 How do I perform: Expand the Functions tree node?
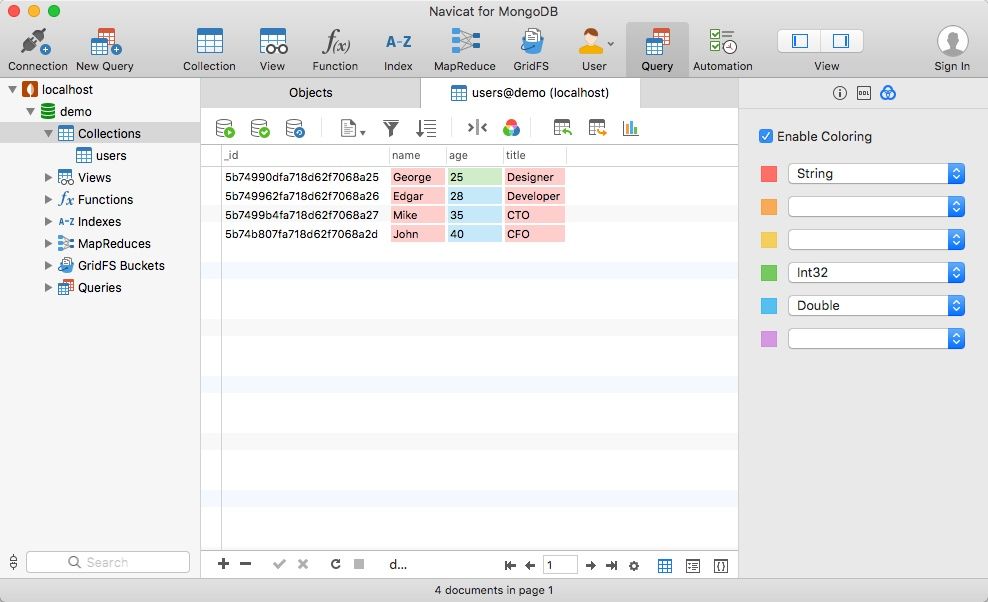(x=48, y=200)
